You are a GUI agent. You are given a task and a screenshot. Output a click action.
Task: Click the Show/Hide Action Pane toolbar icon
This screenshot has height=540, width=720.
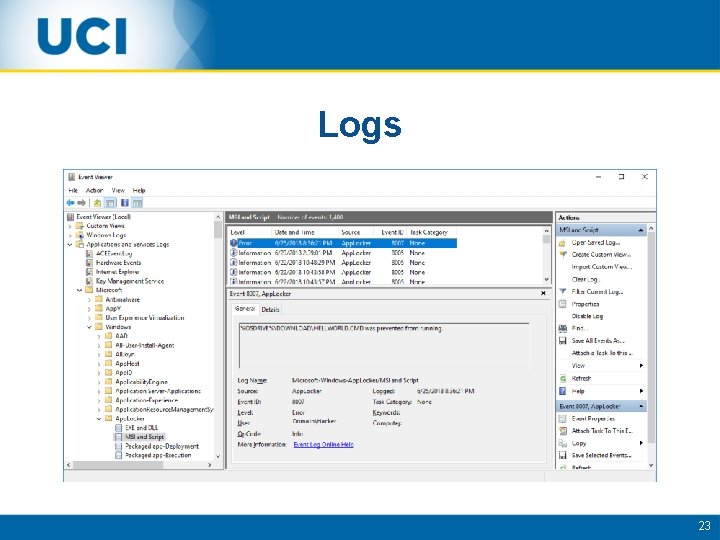[x=137, y=203]
